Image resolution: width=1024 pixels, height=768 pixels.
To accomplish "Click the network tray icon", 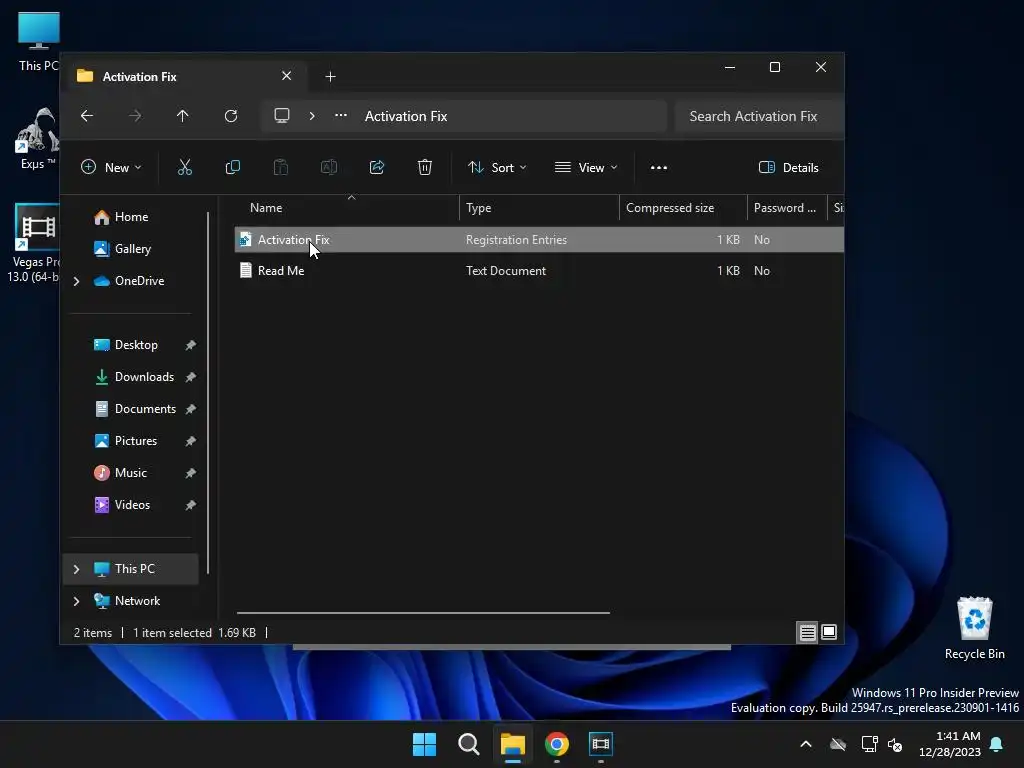I will click(869, 744).
